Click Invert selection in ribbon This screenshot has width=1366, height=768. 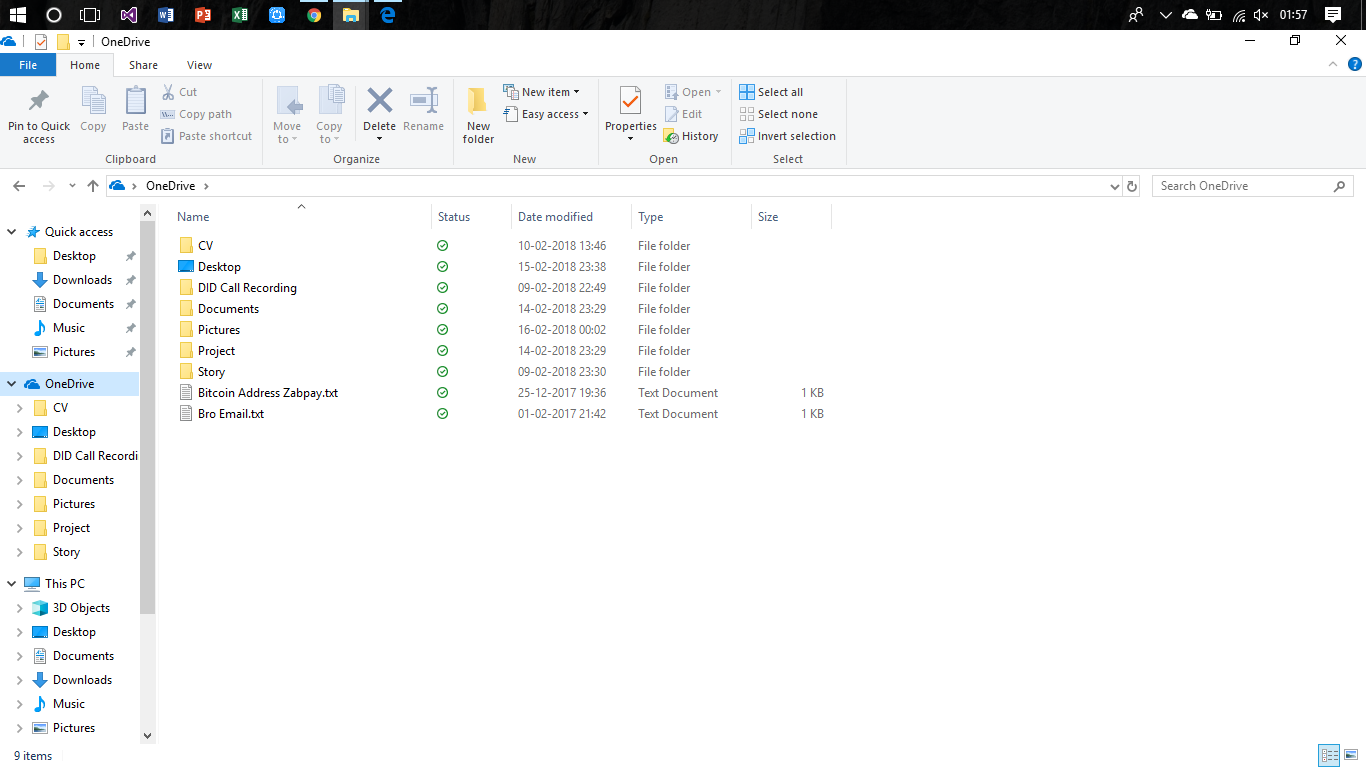point(787,136)
